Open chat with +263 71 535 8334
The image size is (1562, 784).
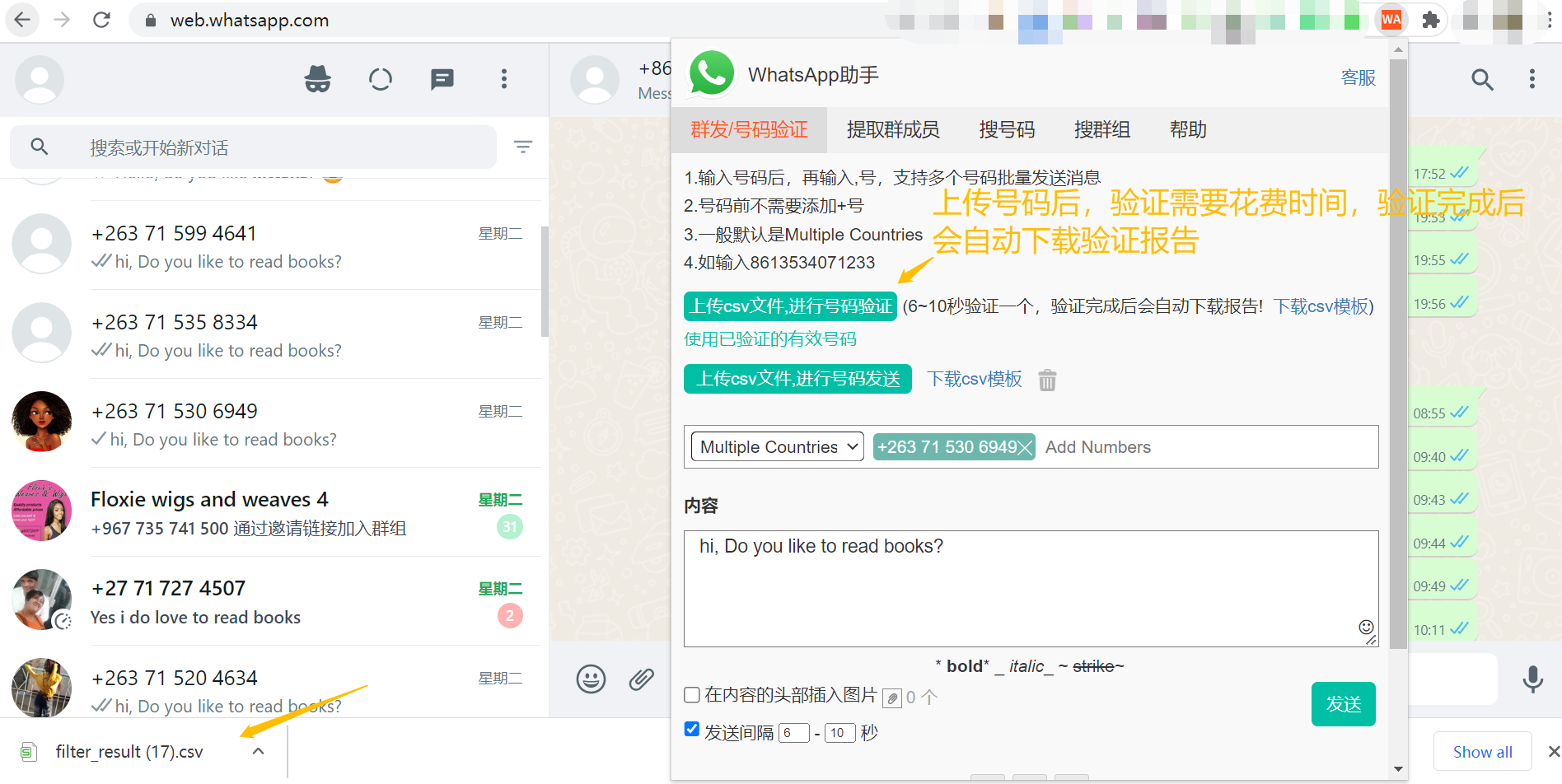[x=274, y=334]
